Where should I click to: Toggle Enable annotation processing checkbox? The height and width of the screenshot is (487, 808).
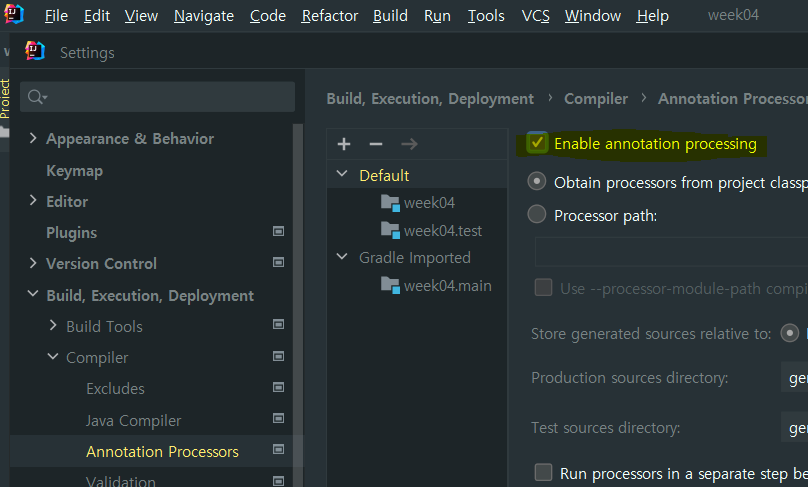click(x=538, y=143)
